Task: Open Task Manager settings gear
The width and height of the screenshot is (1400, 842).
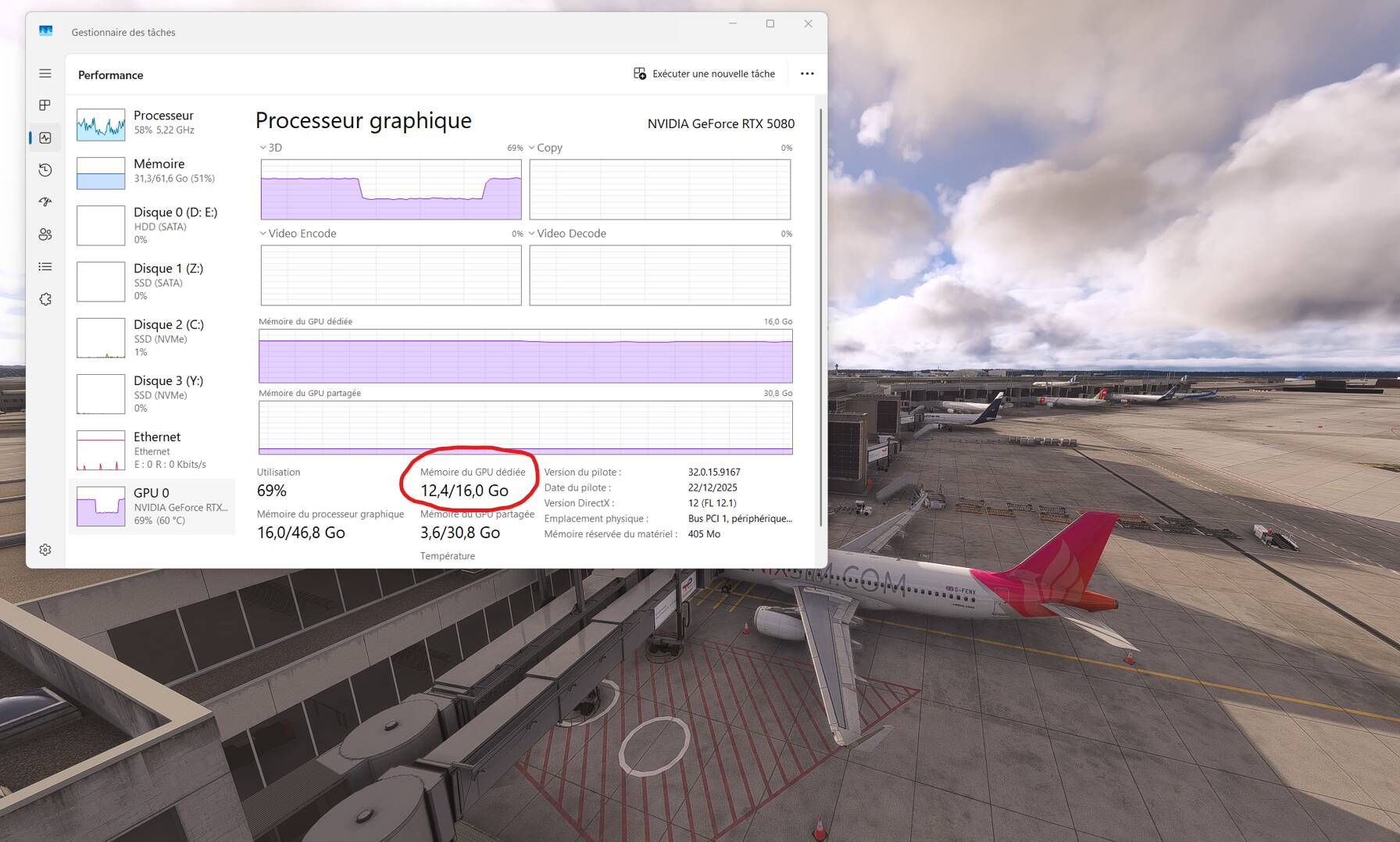Action: coord(45,550)
